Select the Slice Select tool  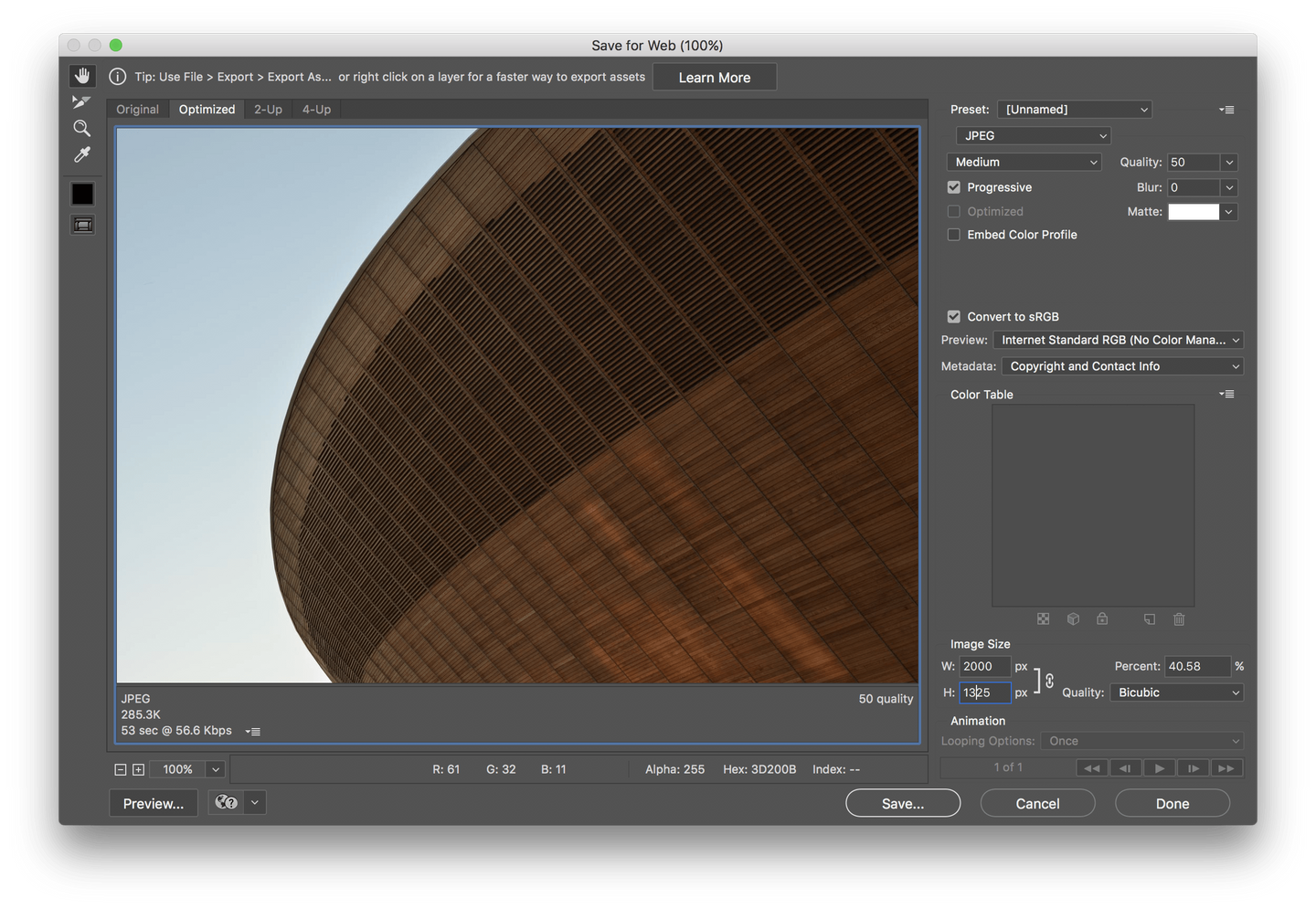pyautogui.click(x=82, y=102)
